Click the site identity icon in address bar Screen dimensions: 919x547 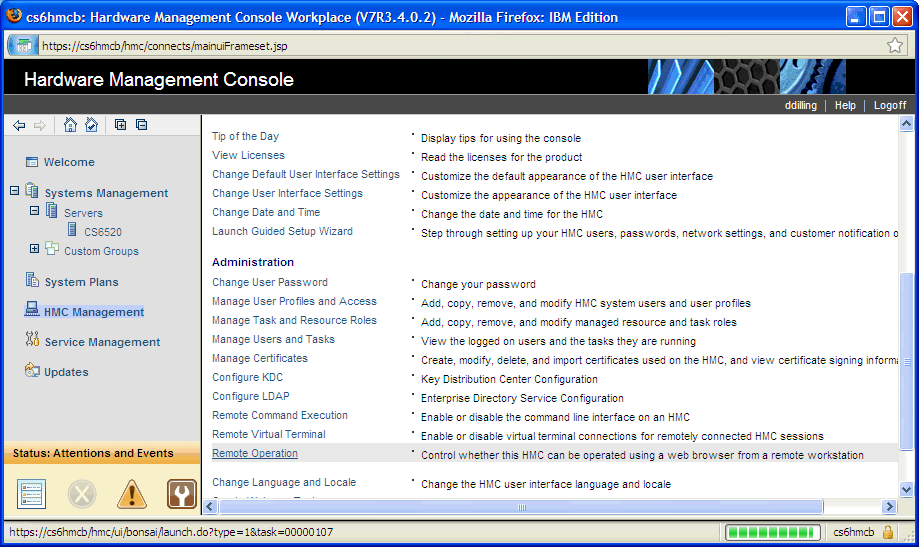[x=23, y=46]
